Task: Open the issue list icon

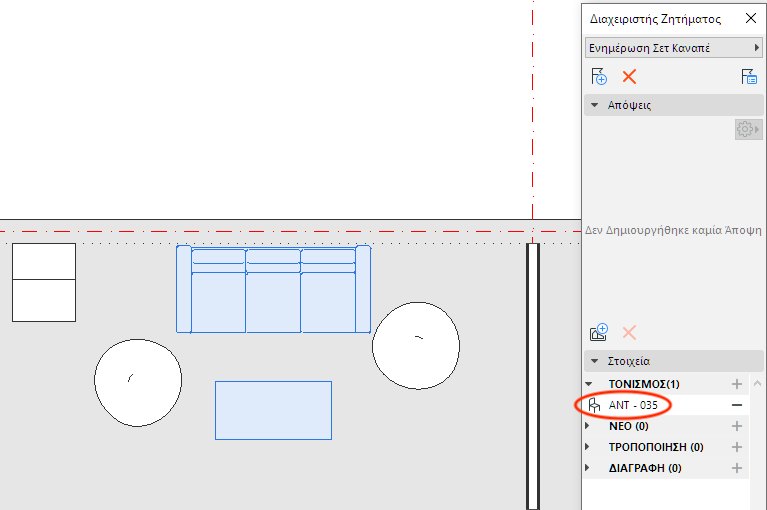Action: [x=749, y=77]
